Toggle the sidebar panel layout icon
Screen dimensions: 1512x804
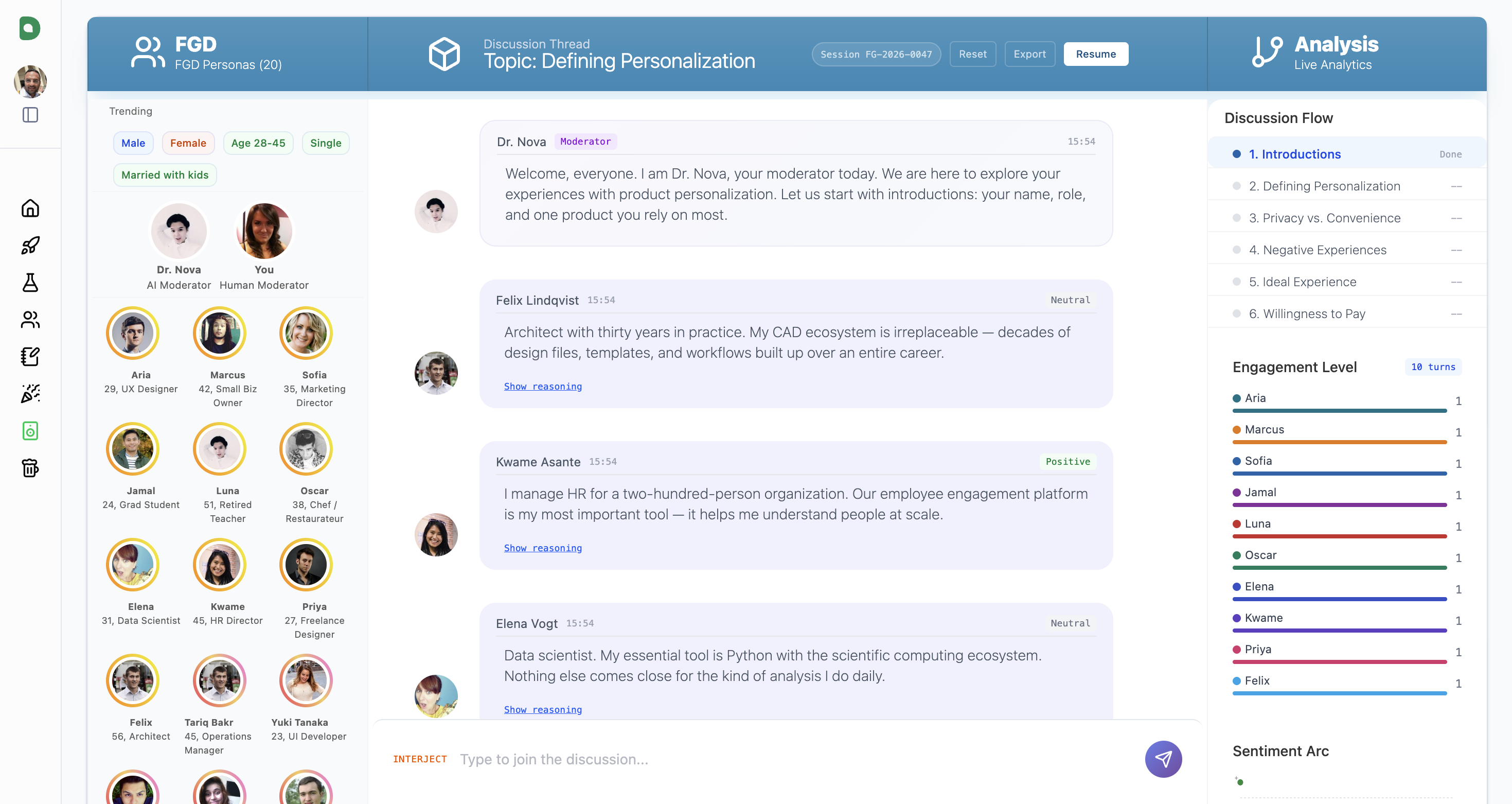pos(30,114)
